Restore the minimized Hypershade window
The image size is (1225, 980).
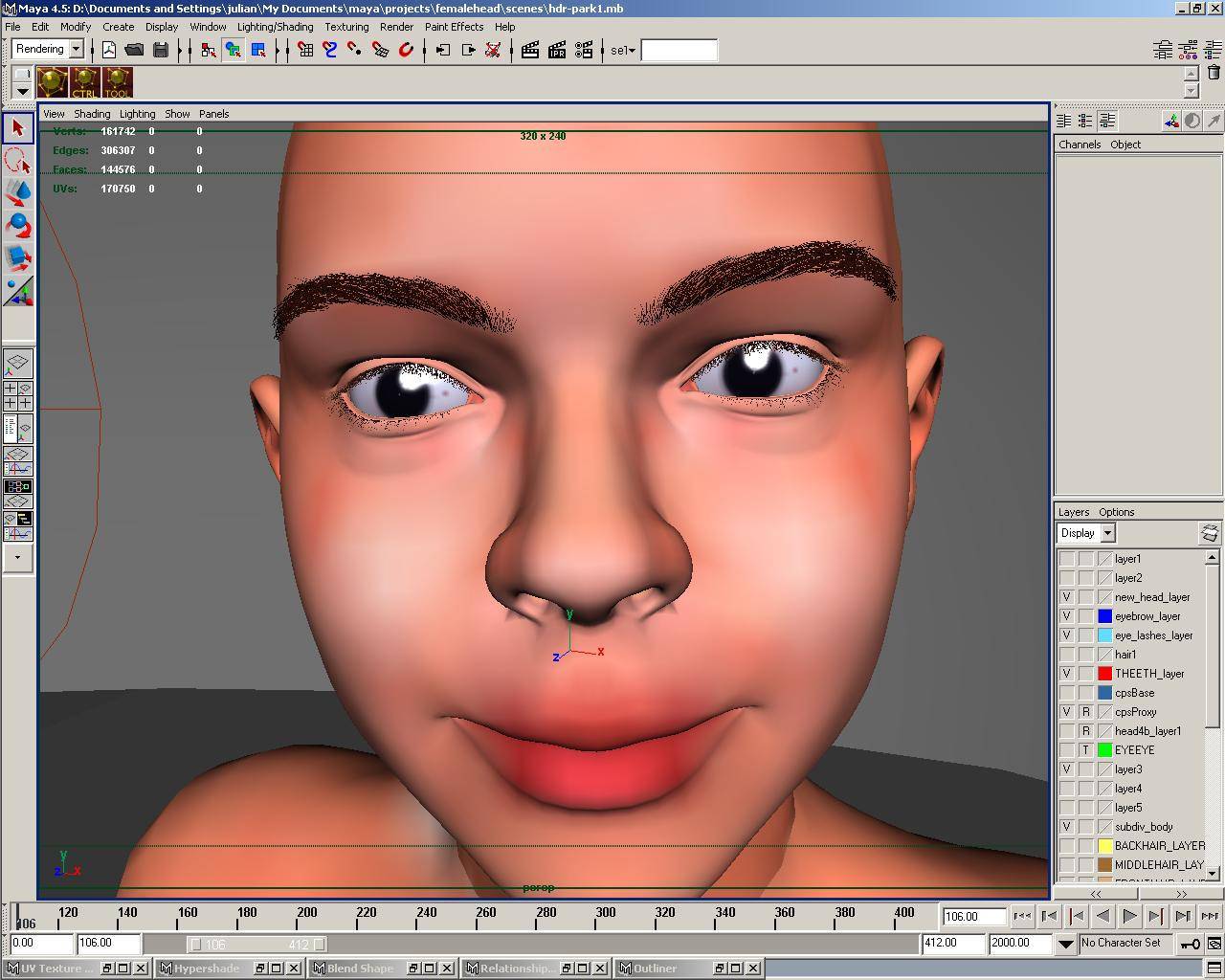[x=260, y=969]
